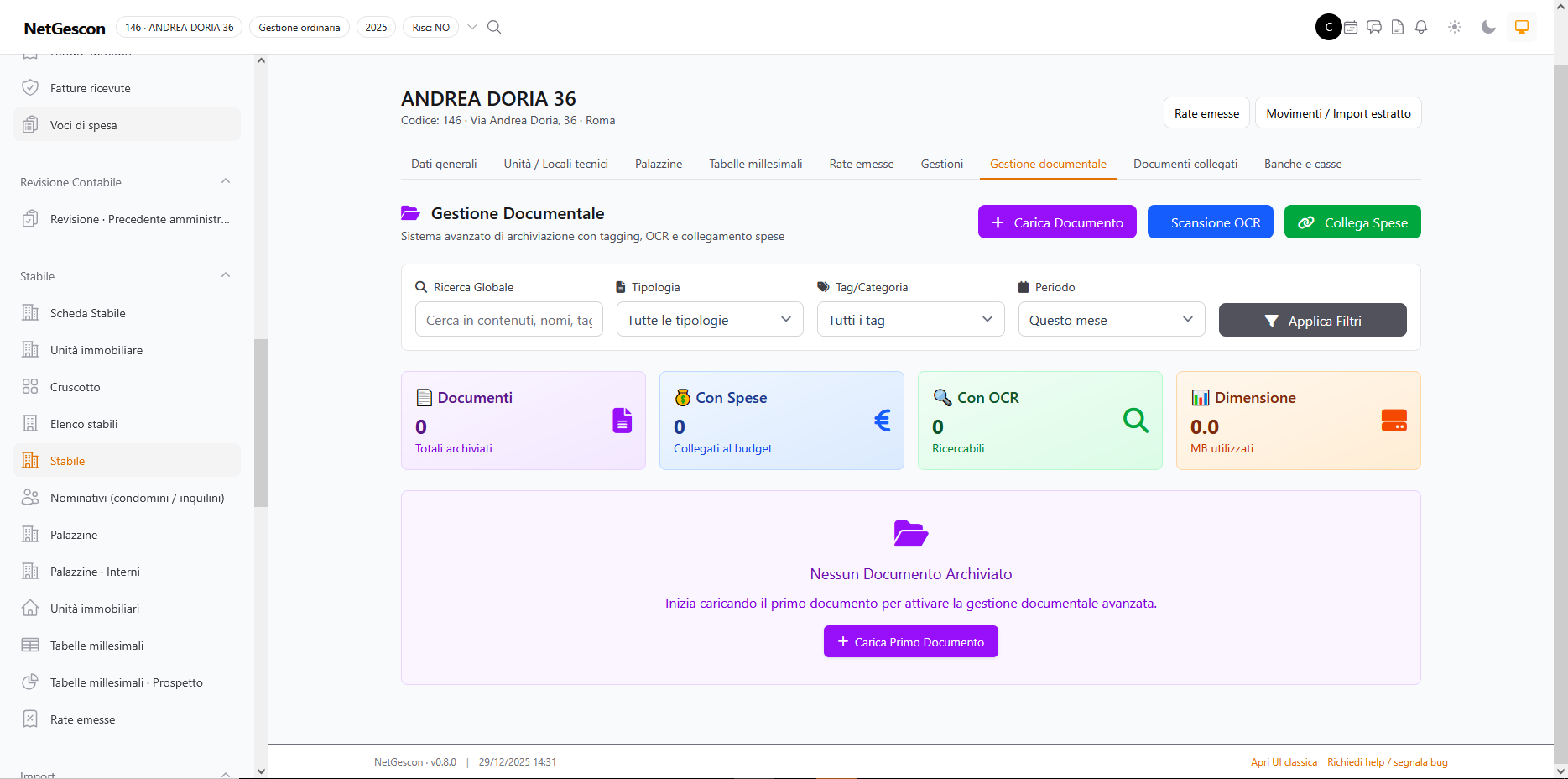Image resolution: width=1568 pixels, height=779 pixels.
Task: Open the calendar icon in the header
Action: (x=1351, y=27)
